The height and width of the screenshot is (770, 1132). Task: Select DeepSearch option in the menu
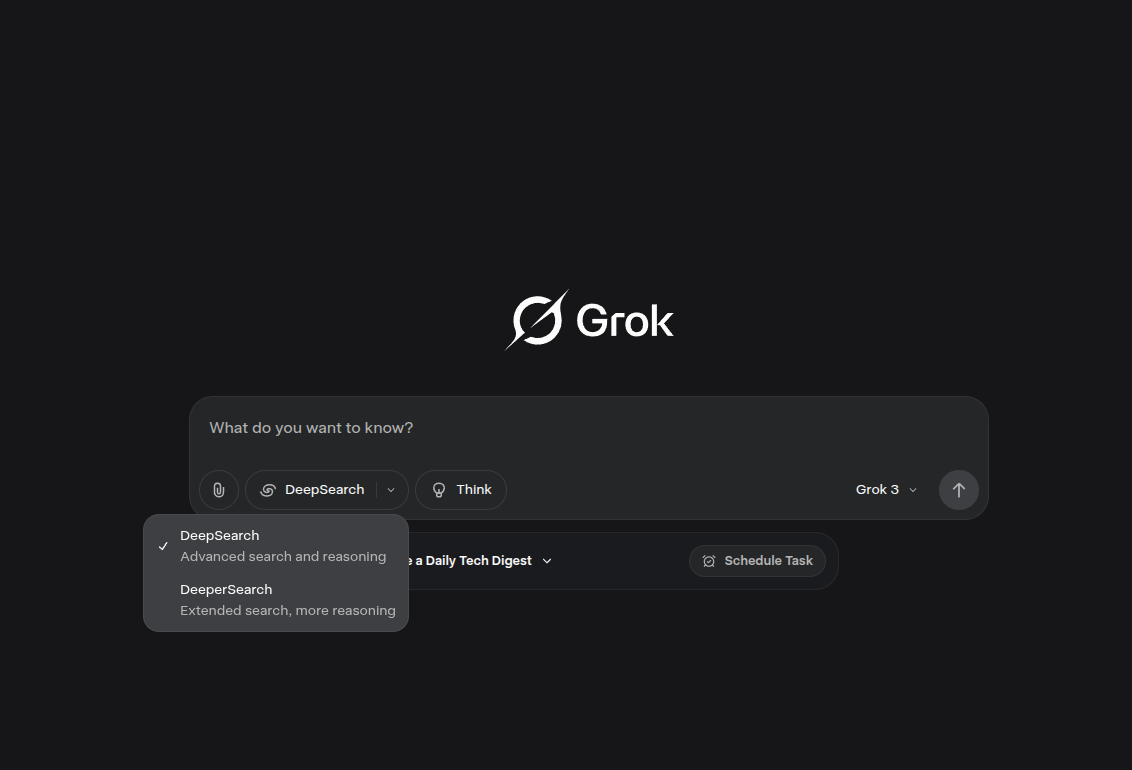[276, 546]
